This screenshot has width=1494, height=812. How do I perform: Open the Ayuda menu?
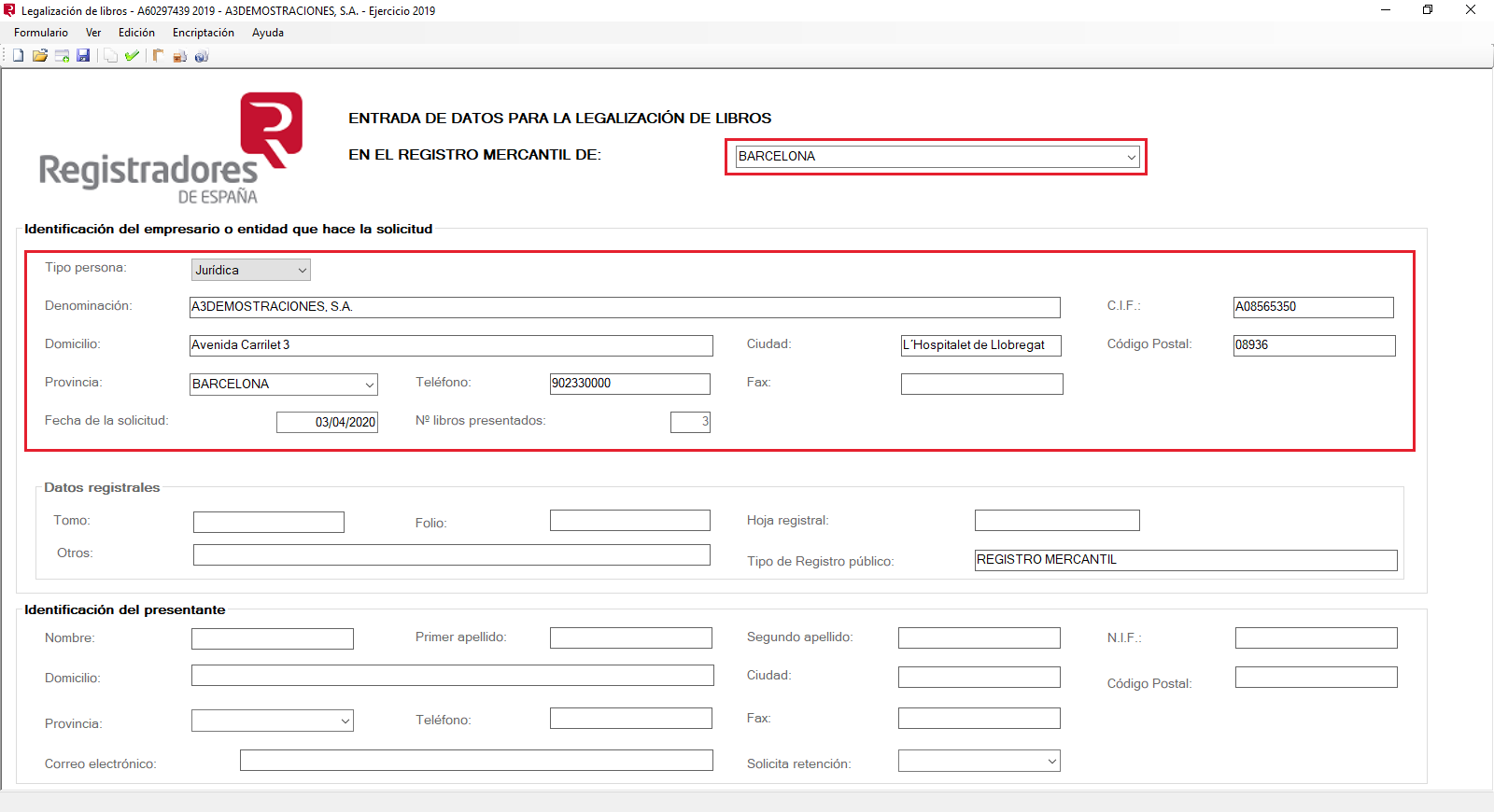268,33
